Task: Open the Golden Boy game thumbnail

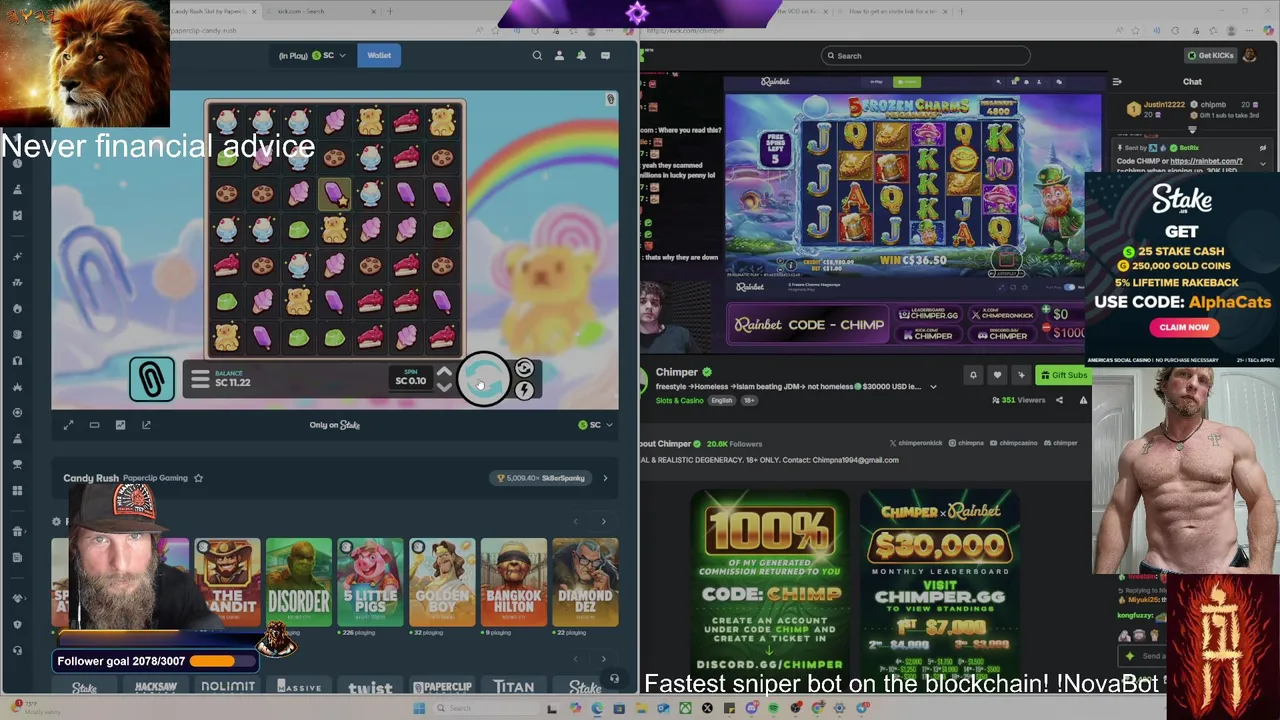Action: click(x=442, y=582)
